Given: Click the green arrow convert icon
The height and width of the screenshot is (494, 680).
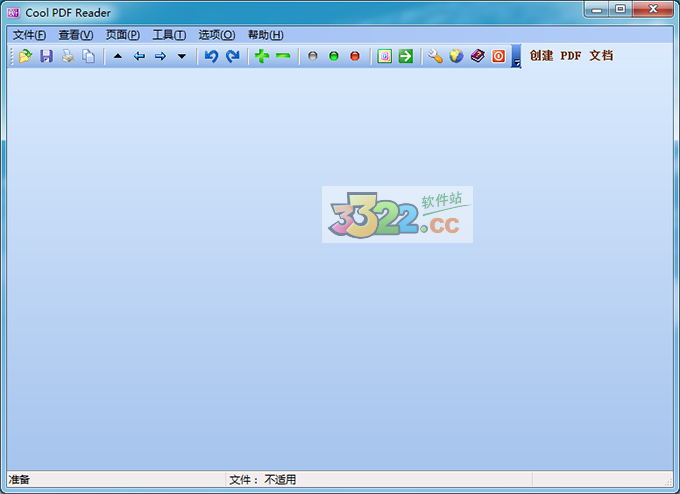Looking at the screenshot, I should (406, 56).
